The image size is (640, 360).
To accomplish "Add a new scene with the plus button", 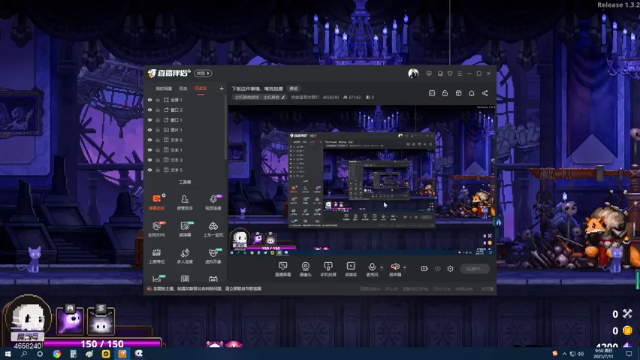I will 221,89.
